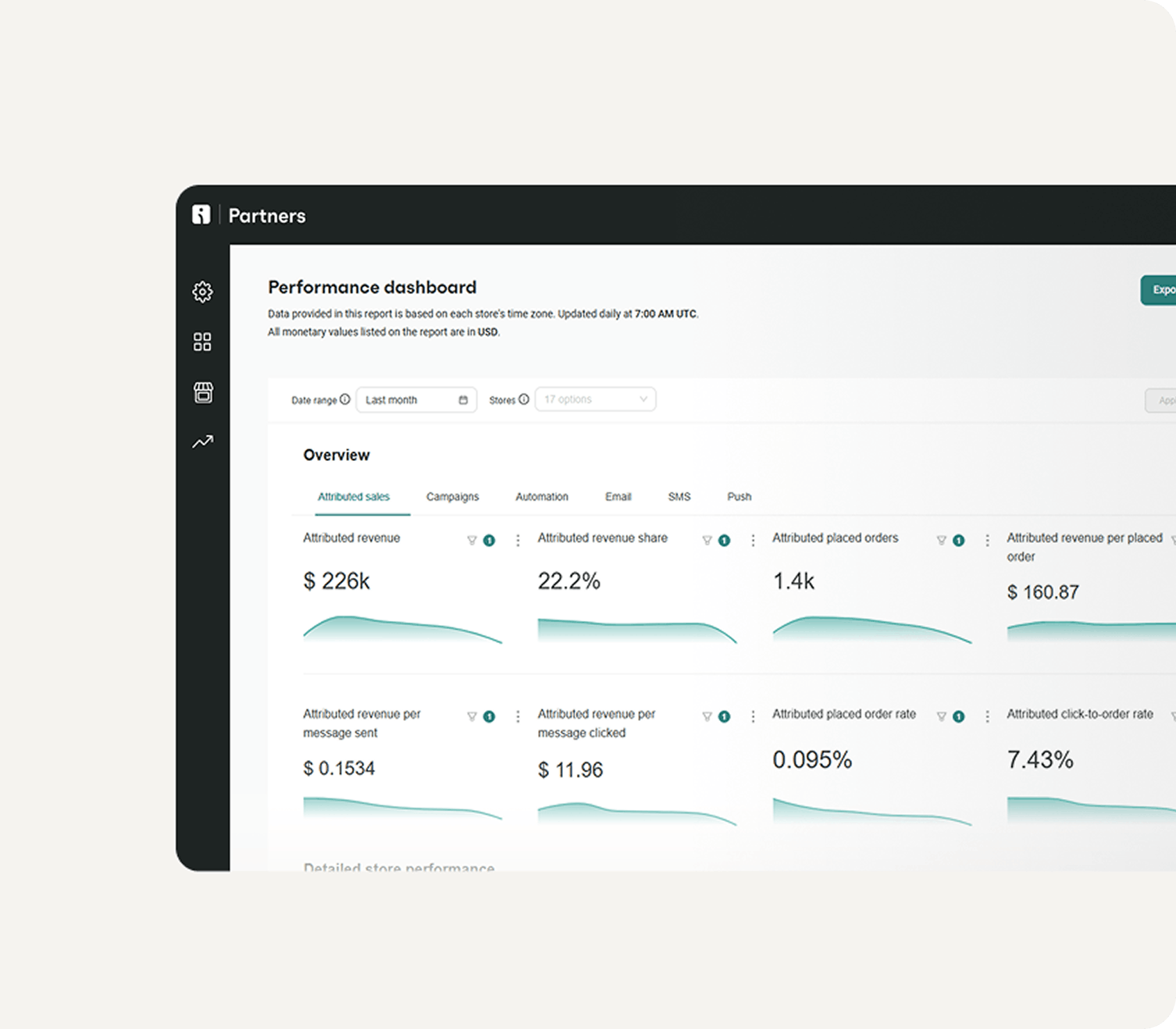Open the performance trend arrow icon
1176x1029 pixels.
click(x=203, y=442)
